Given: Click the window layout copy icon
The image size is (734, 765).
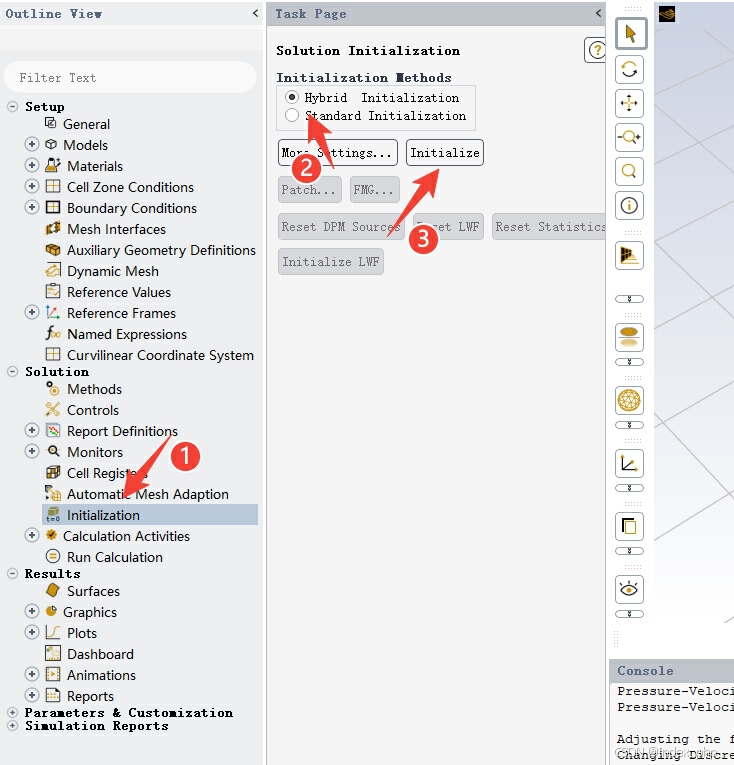Looking at the screenshot, I should pyautogui.click(x=629, y=526).
